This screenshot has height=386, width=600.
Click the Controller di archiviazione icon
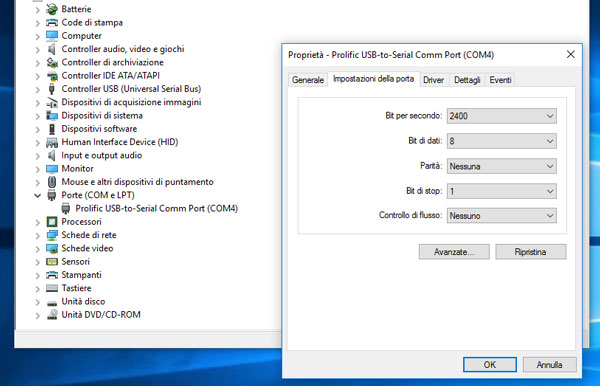coord(52,62)
